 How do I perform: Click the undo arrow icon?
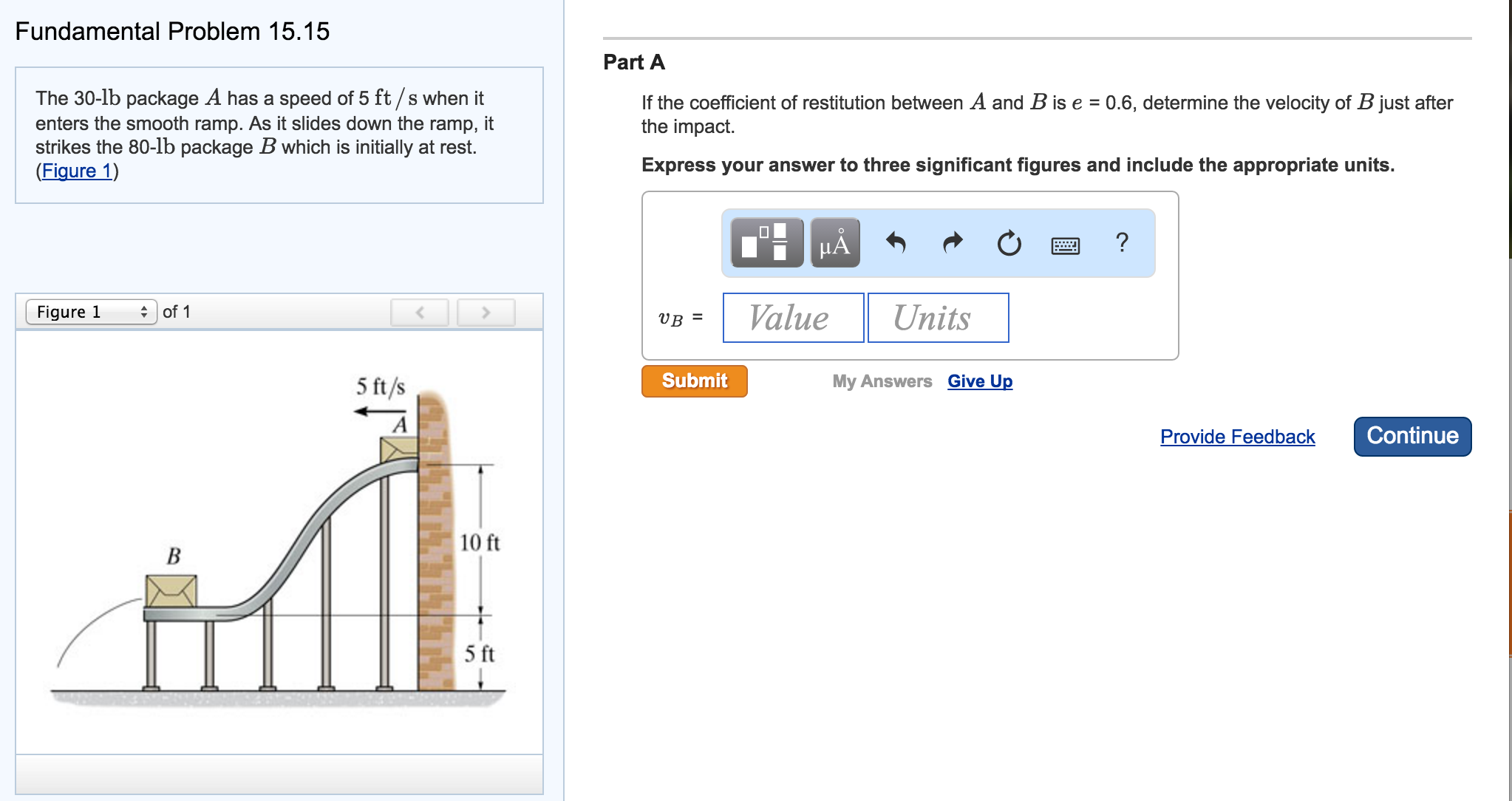pyautogui.click(x=896, y=242)
